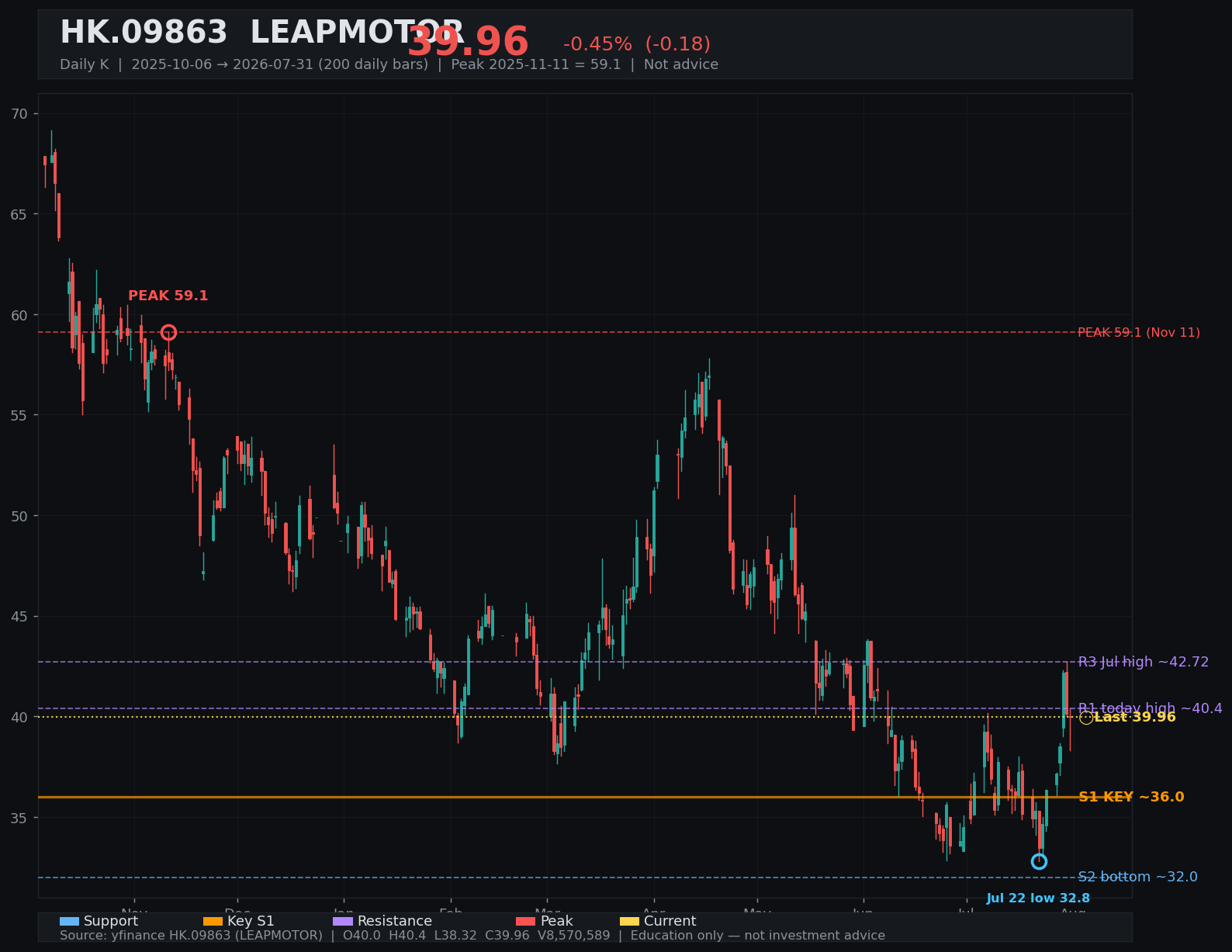This screenshot has height=952, width=1232.
Task: Click the "Resistance" legend label
Action: click(x=395, y=921)
